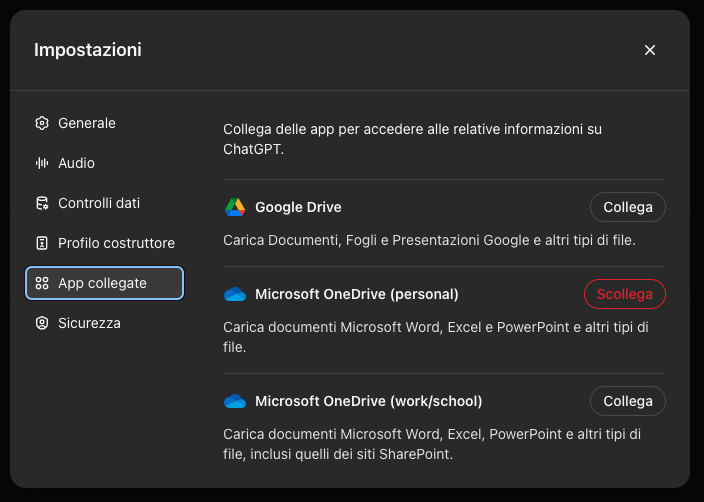Go to the Sicurezza tab
Screen dimensions: 704x502
[104, 323]
